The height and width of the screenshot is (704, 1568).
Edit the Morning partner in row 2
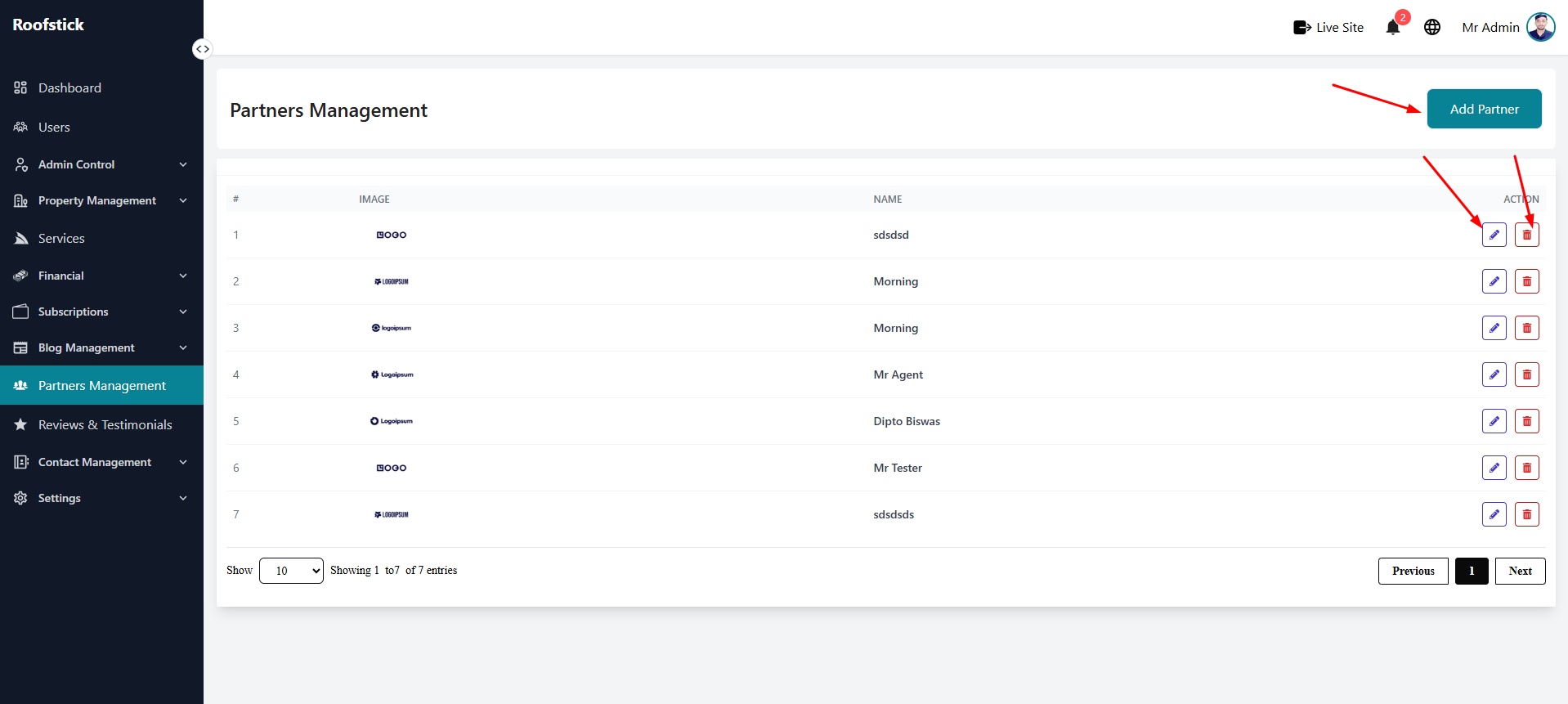coord(1494,281)
